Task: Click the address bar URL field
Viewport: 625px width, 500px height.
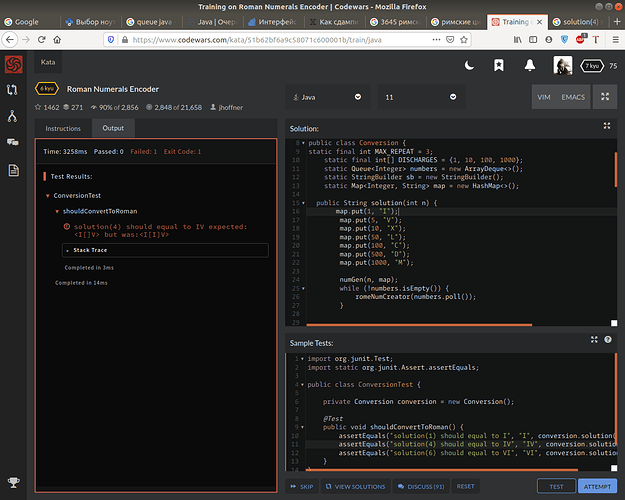Action: (279, 40)
